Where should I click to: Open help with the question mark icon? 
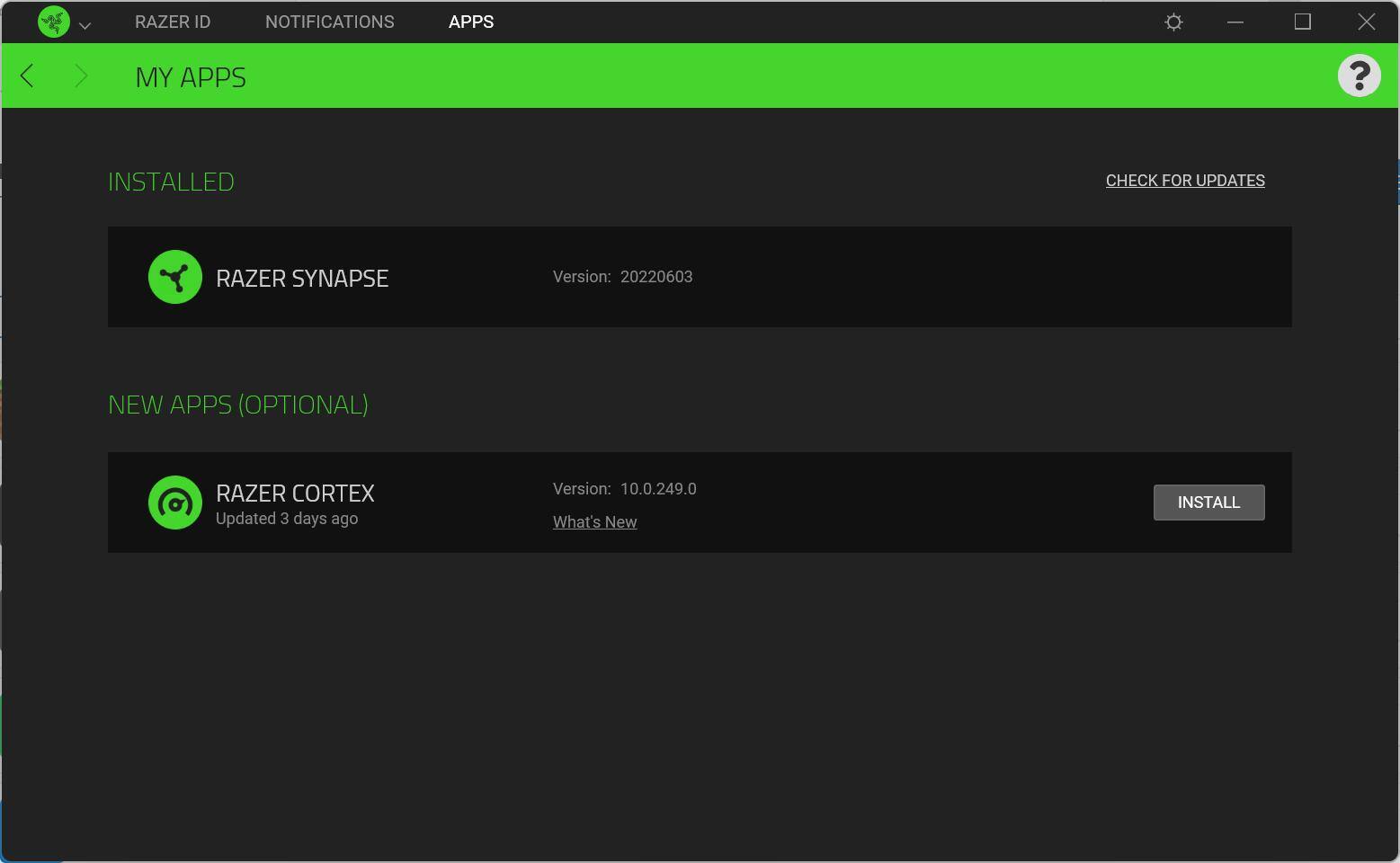tap(1359, 76)
